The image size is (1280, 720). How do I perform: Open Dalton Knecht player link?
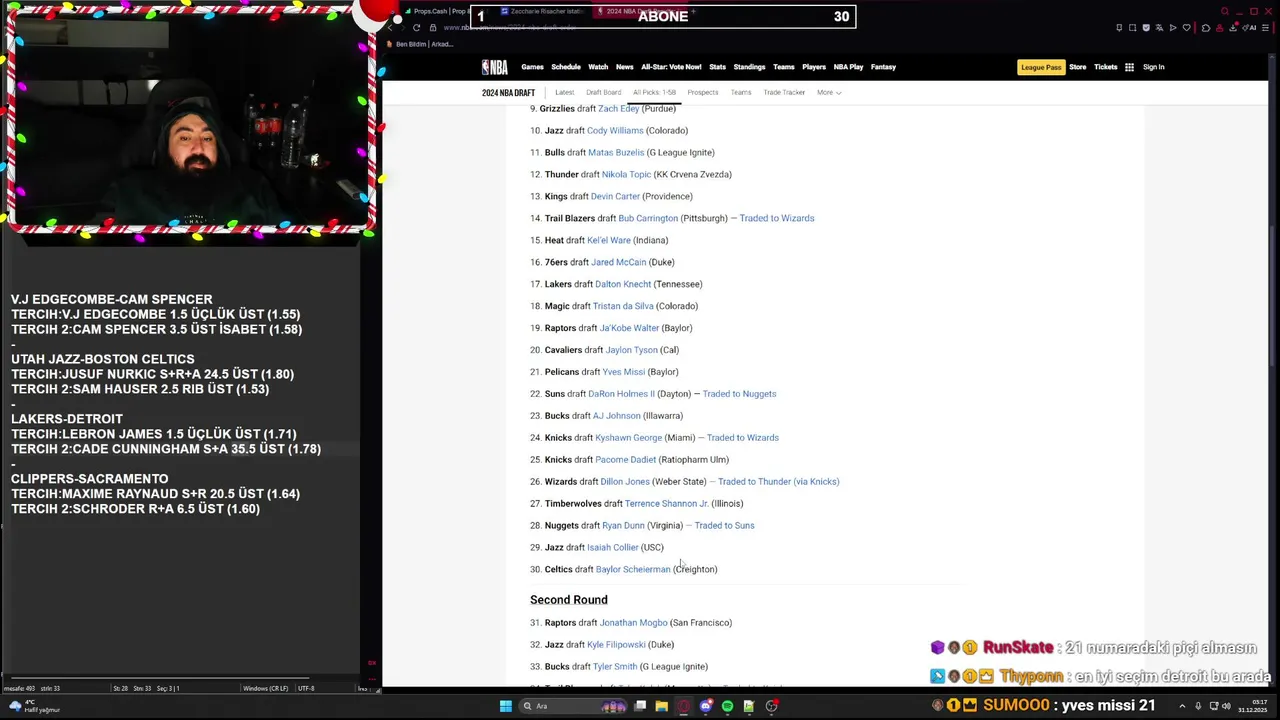click(x=623, y=284)
